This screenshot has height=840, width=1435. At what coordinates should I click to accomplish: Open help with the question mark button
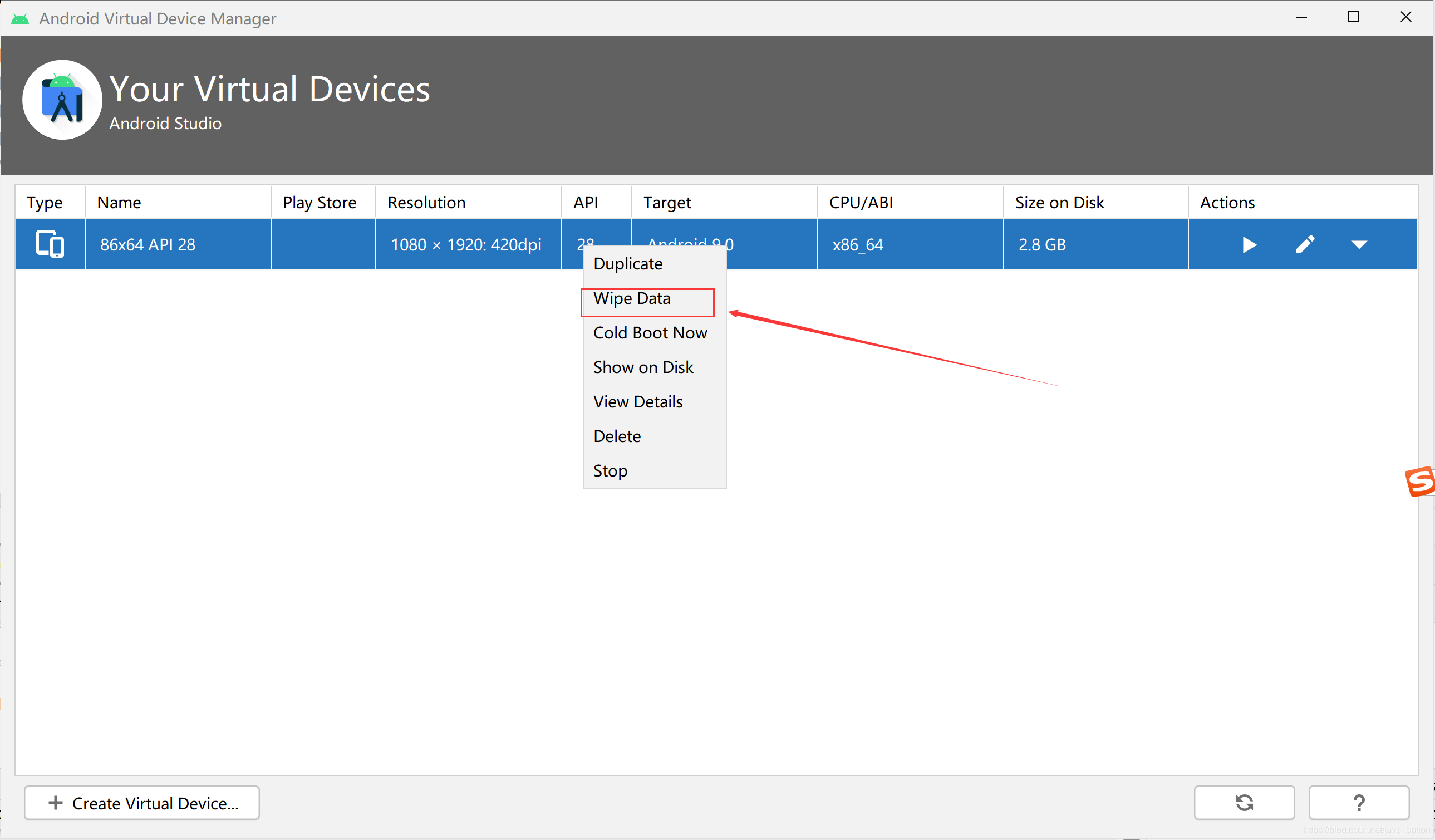[1358, 802]
